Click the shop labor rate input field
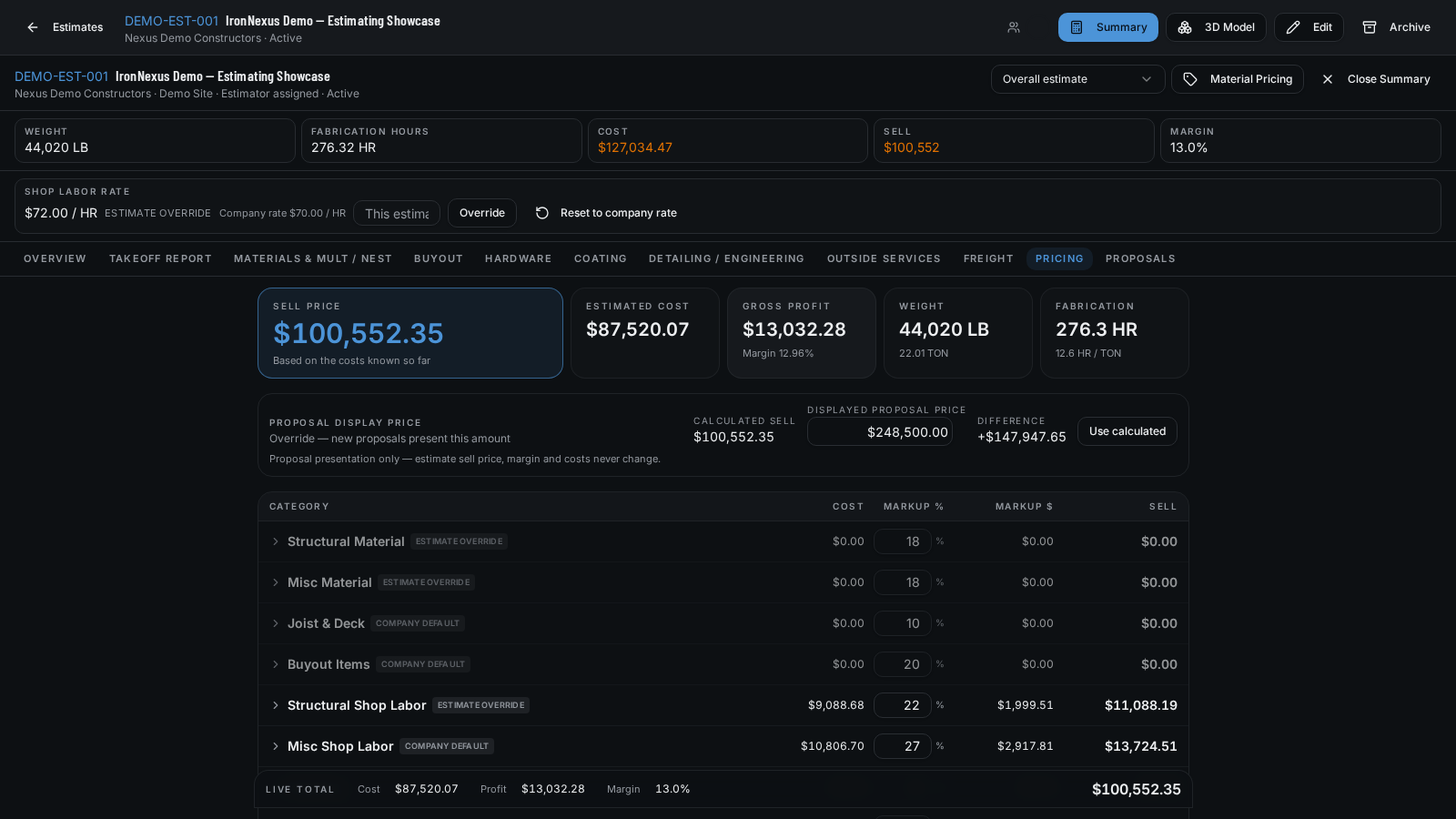Screen dimensions: 1456x819 397,213
